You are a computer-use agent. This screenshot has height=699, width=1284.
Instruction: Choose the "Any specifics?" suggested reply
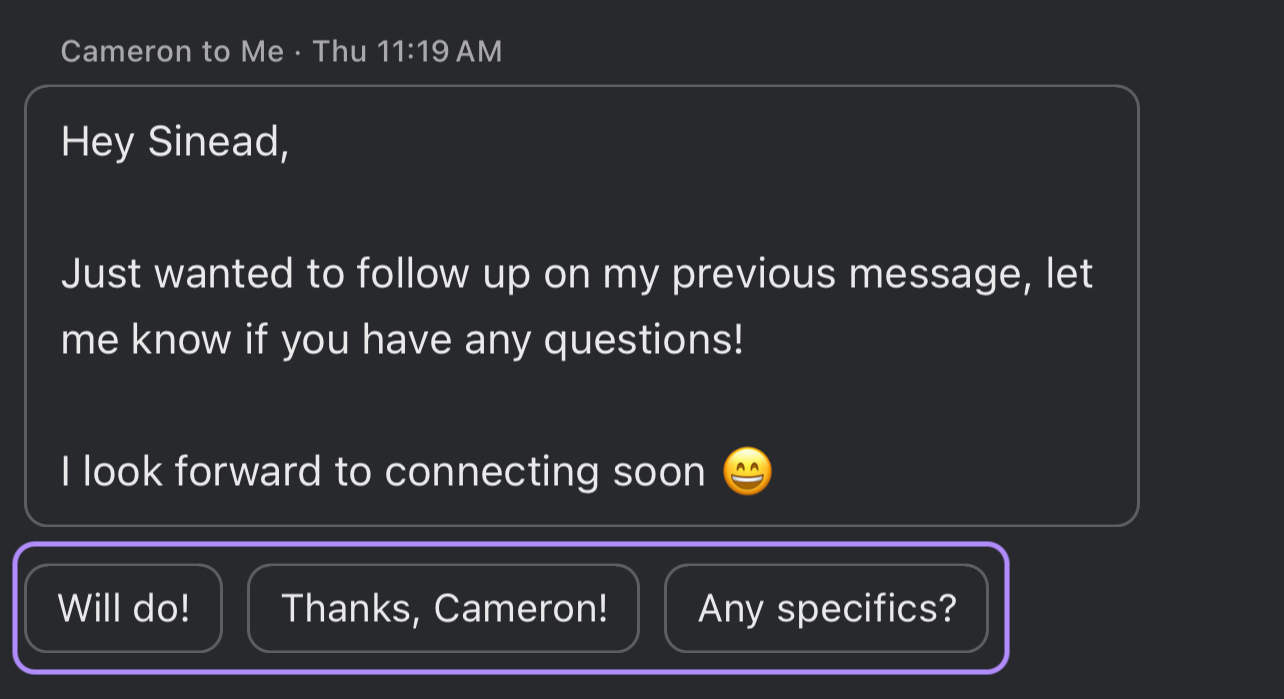826,608
